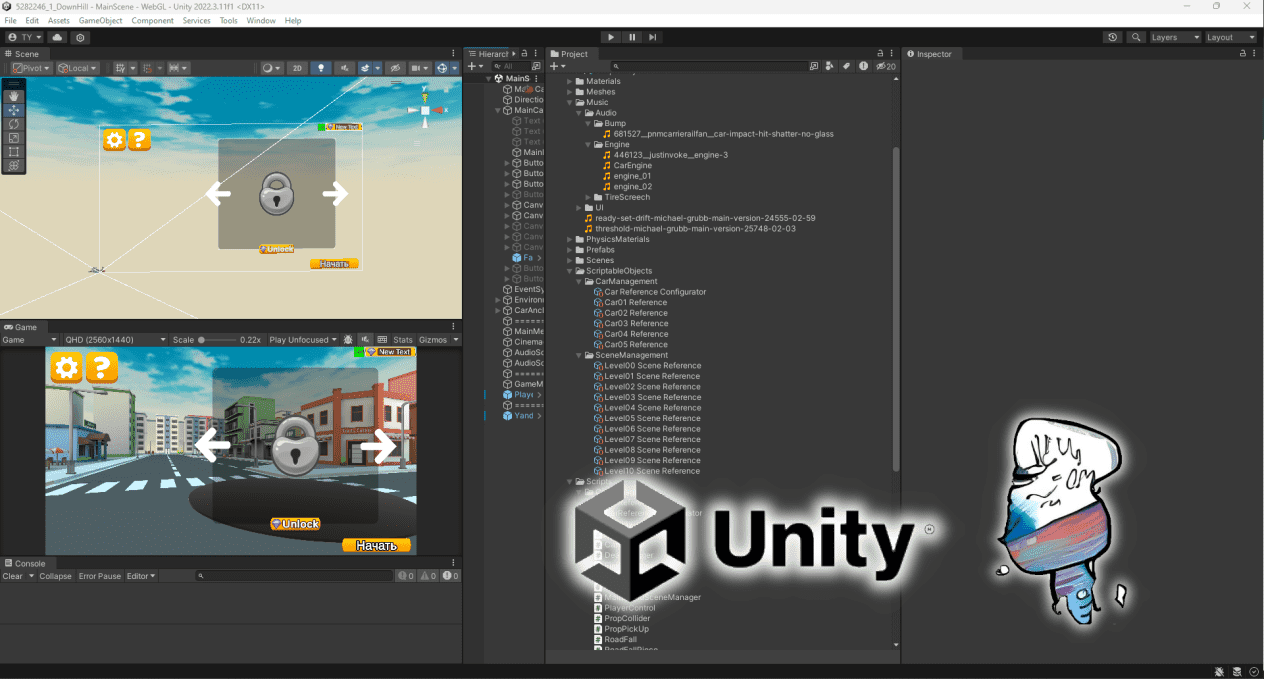Open the version control settings icon
The image size is (1264, 679).
[81, 37]
